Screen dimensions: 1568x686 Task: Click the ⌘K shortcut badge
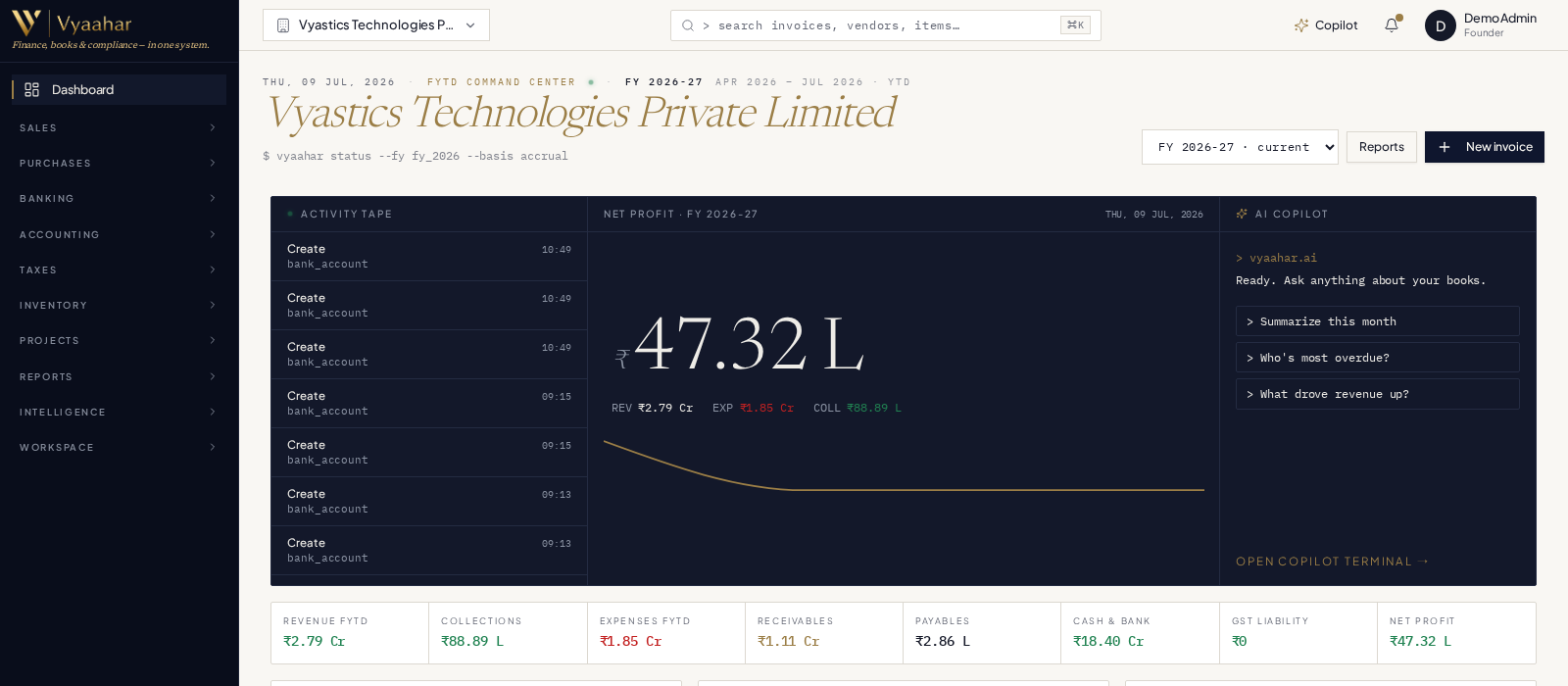(1075, 25)
